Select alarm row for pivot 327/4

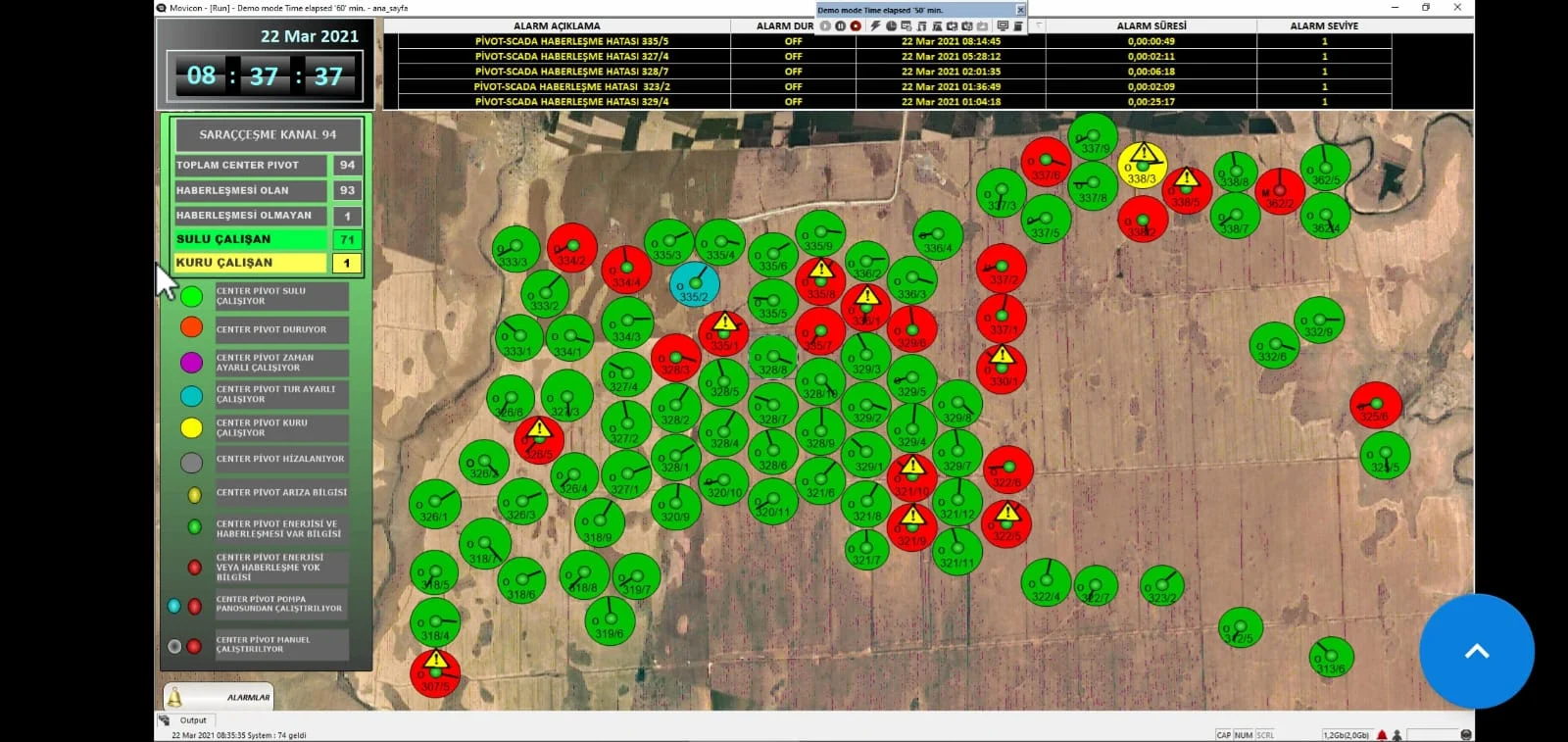pyautogui.click(x=571, y=57)
